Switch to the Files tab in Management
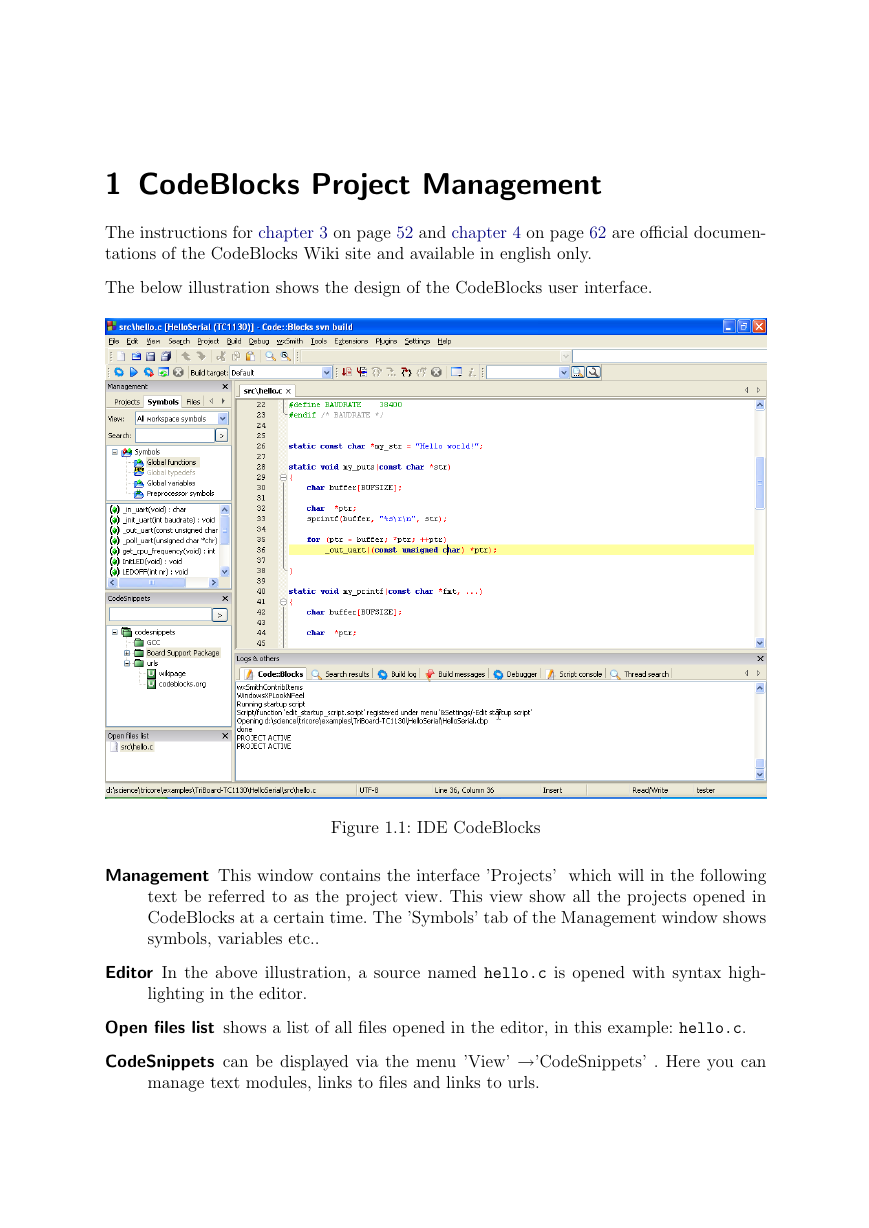 193,402
